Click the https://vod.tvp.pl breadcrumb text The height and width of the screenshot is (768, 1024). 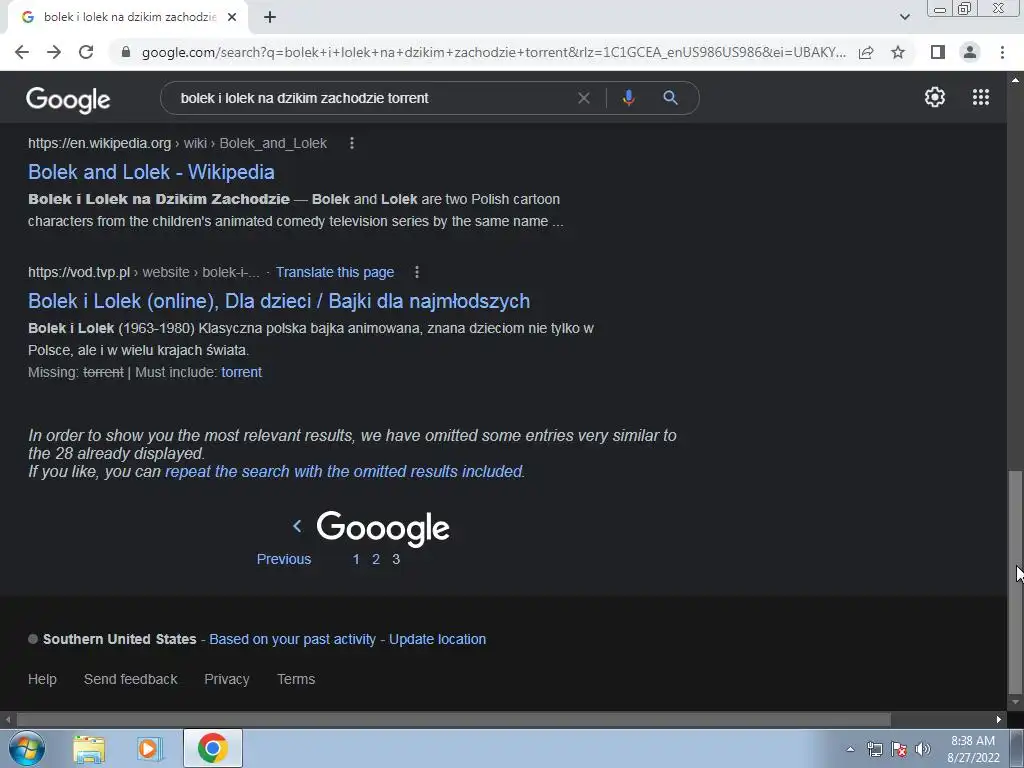[79, 272]
